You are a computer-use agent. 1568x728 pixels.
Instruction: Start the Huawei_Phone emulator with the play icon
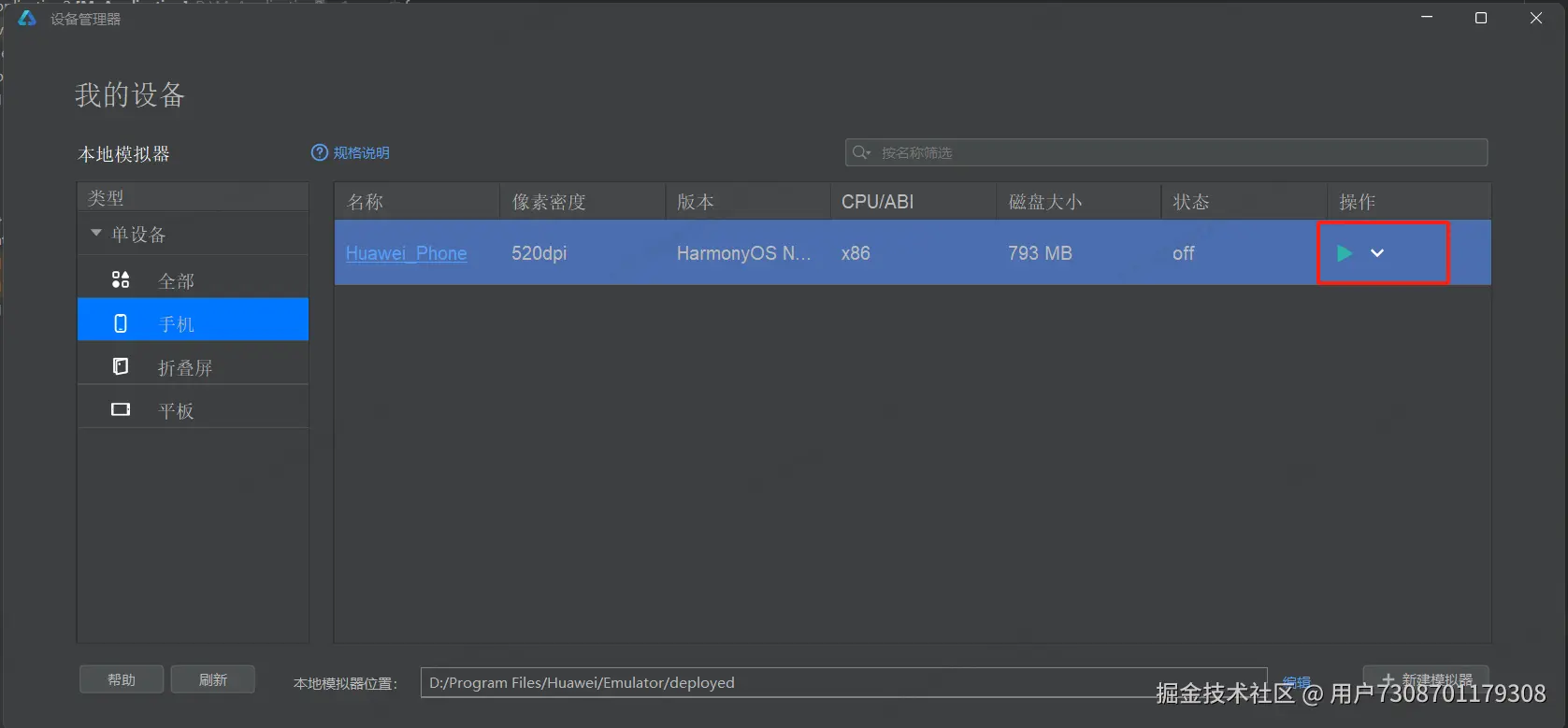[x=1345, y=253]
